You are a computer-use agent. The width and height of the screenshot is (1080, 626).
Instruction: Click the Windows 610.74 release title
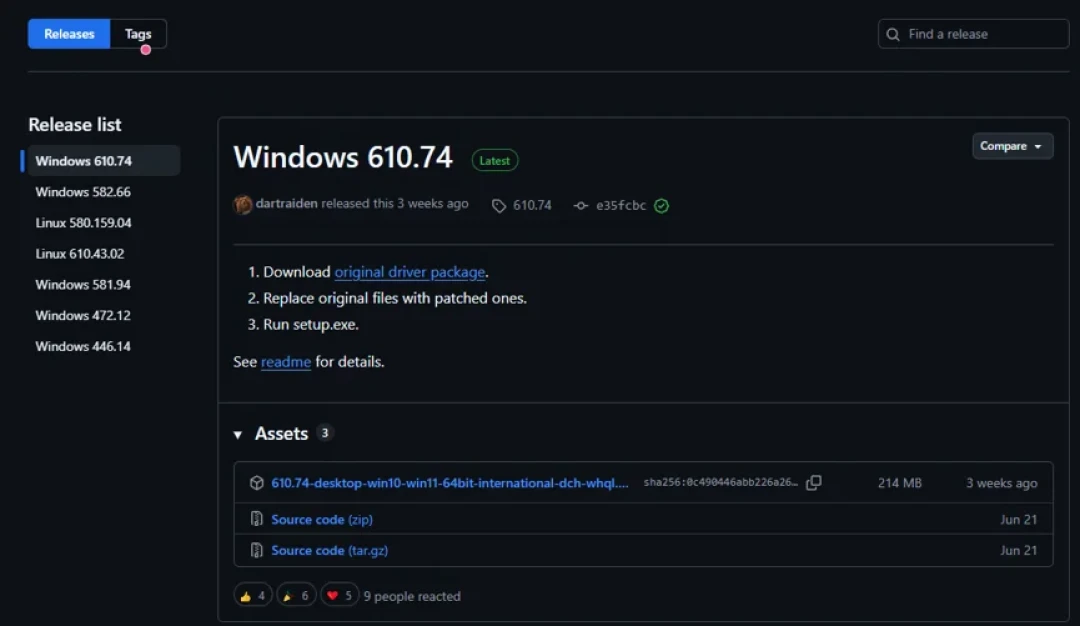point(343,157)
